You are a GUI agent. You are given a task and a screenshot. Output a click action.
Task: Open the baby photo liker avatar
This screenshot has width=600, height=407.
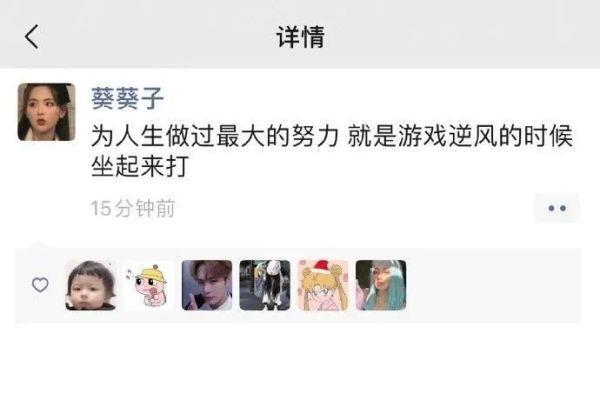(91, 285)
